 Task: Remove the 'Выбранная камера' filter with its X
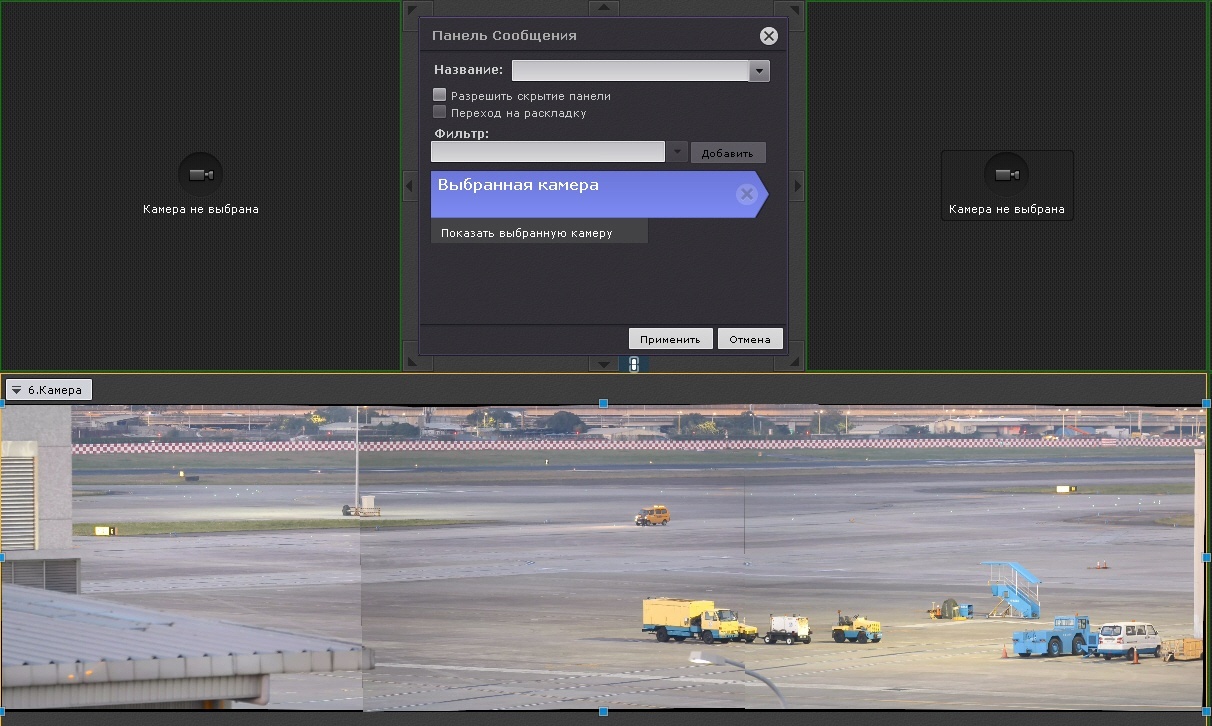[746, 195]
